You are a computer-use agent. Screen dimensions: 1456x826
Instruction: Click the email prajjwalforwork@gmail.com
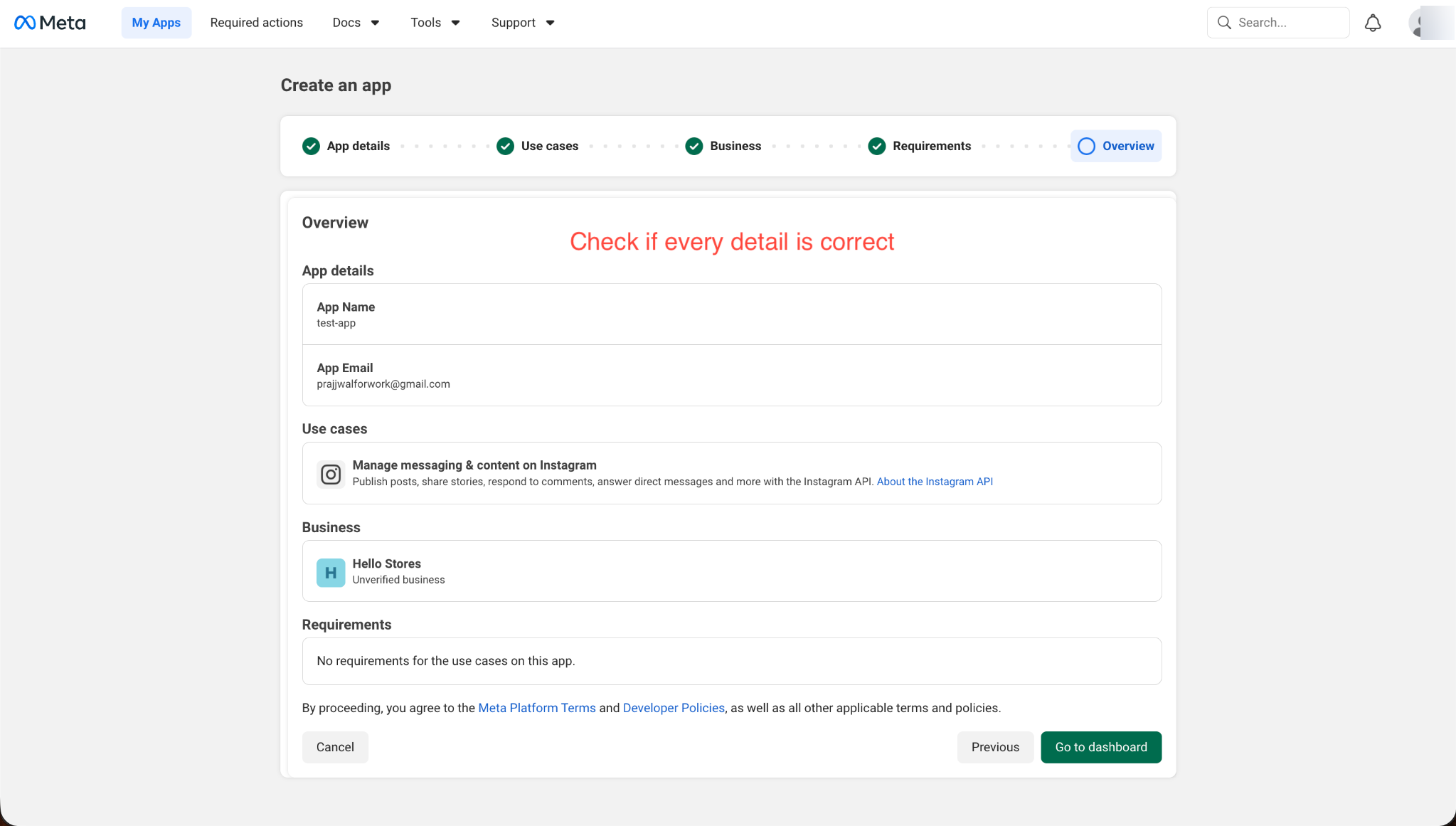(383, 384)
